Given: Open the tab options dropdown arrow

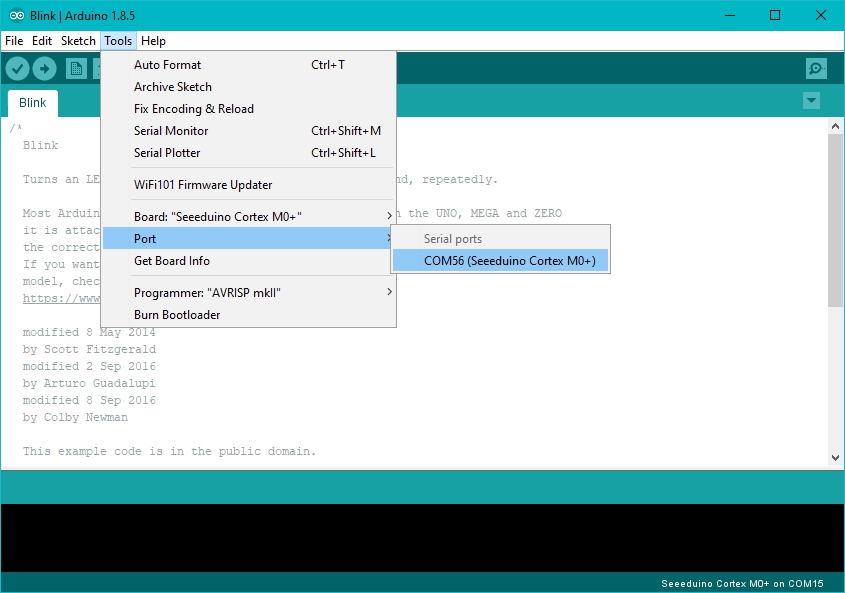Looking at the screenshot, I should 811,101.
